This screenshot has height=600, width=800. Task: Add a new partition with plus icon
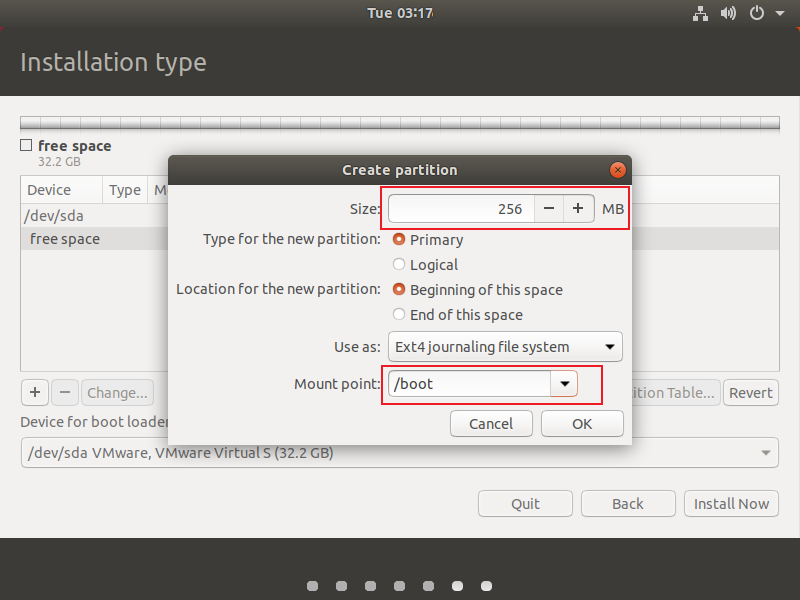[35, 392]
